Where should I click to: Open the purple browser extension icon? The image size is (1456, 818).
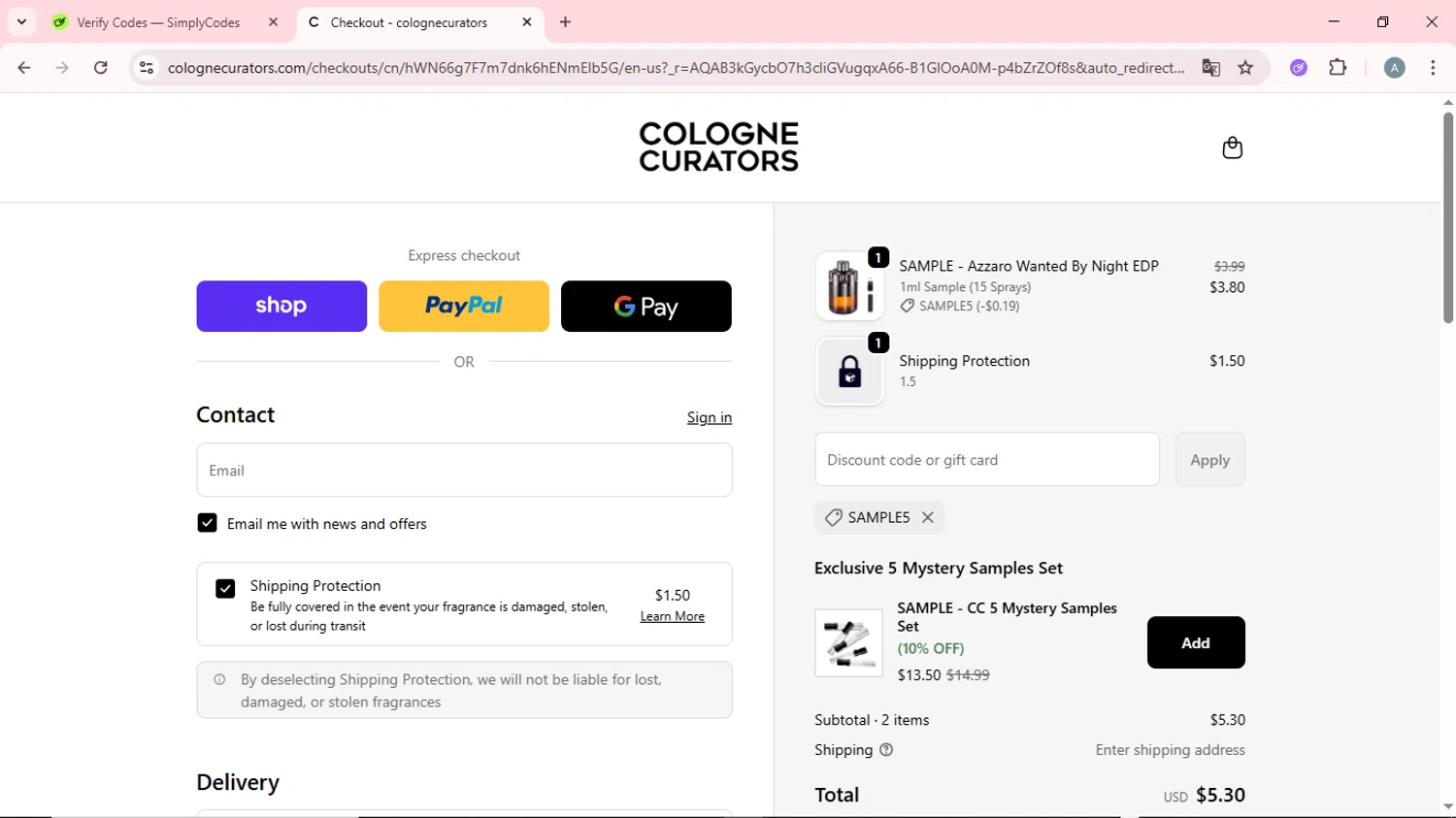click(x=1299, y=68)
